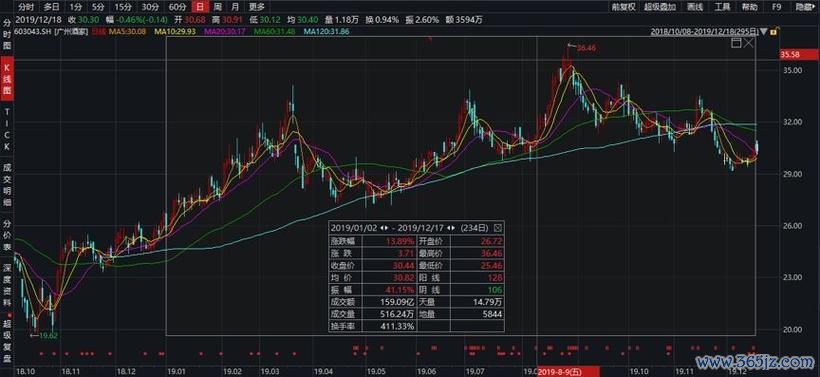Open 成交明细 in the left sidebar

7,186
